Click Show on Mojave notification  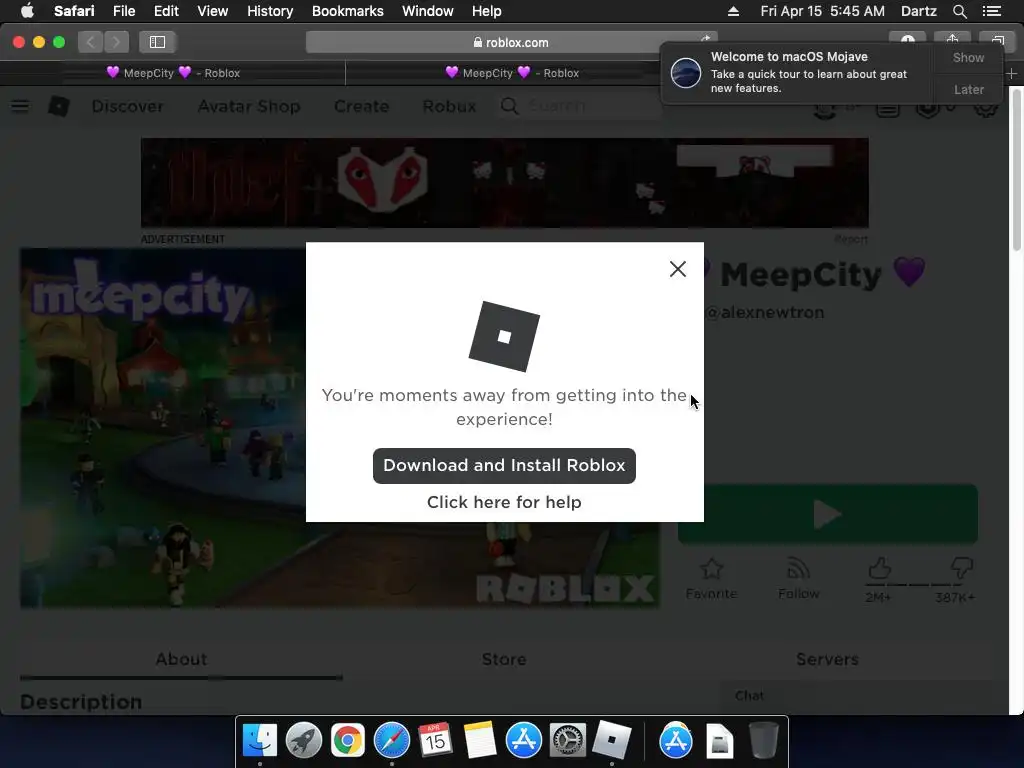click(x=968, y=57)
